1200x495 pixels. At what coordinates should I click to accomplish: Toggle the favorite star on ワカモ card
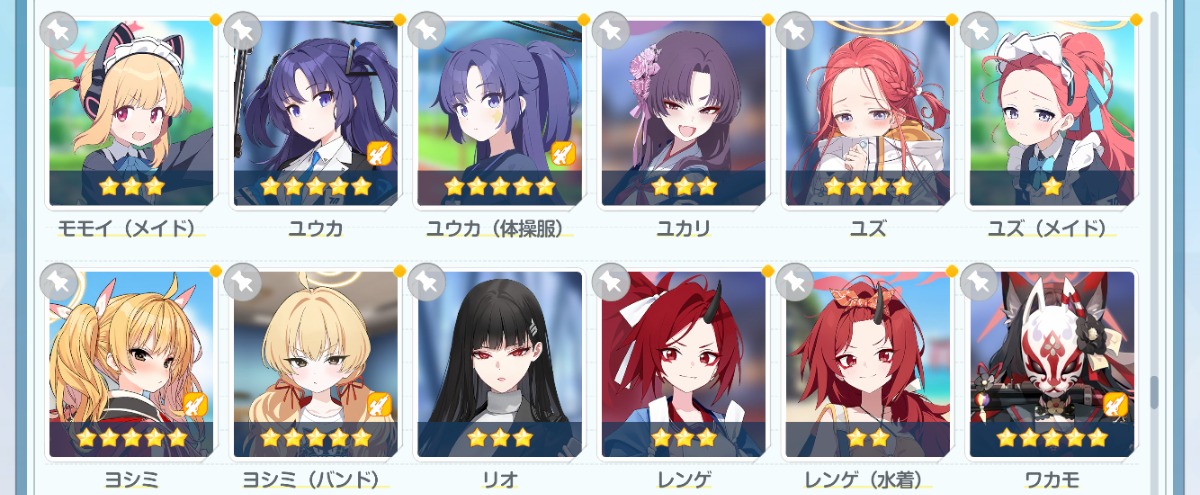[x=979, y=282]
